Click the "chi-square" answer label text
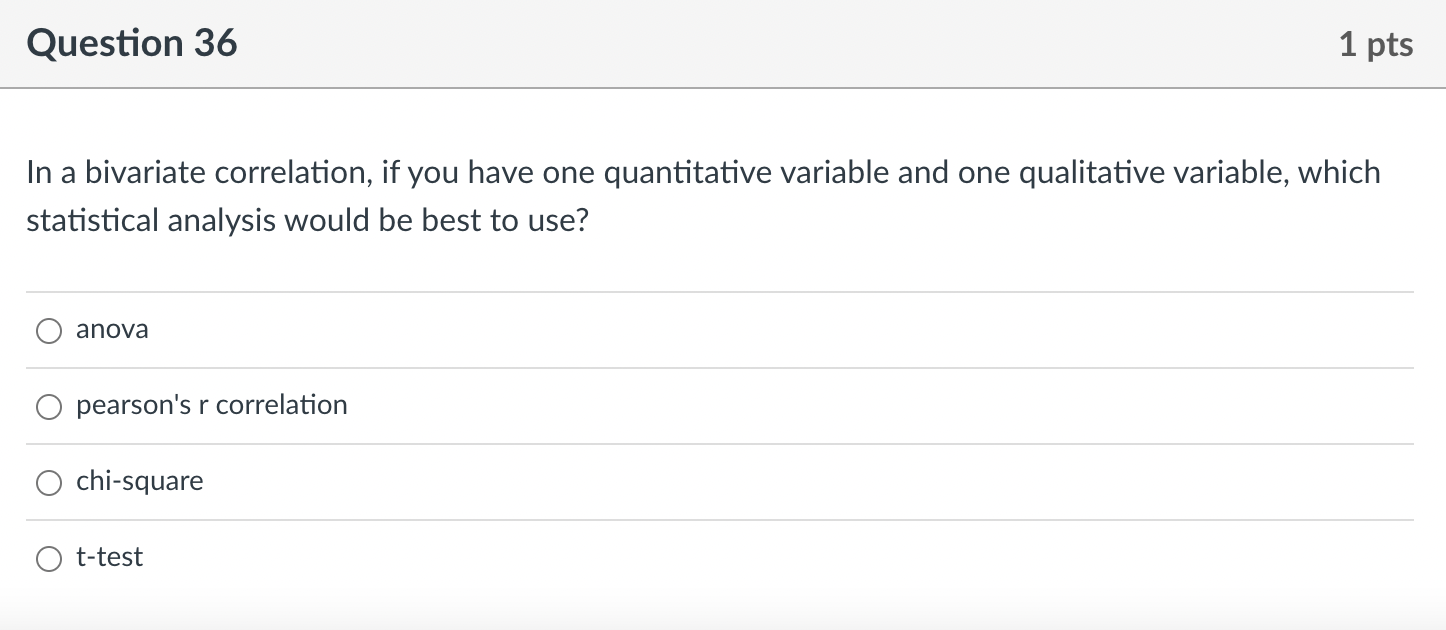The height and width of the screenshot is (630, 1446). pyautogui.click(x=140, y=482)
